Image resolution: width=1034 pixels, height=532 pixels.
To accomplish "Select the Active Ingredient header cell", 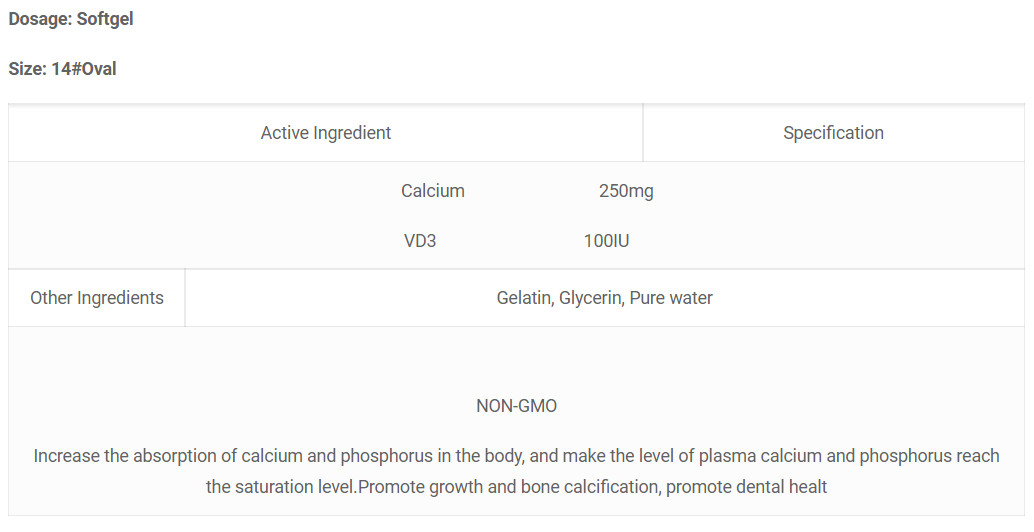I will 326,133.
